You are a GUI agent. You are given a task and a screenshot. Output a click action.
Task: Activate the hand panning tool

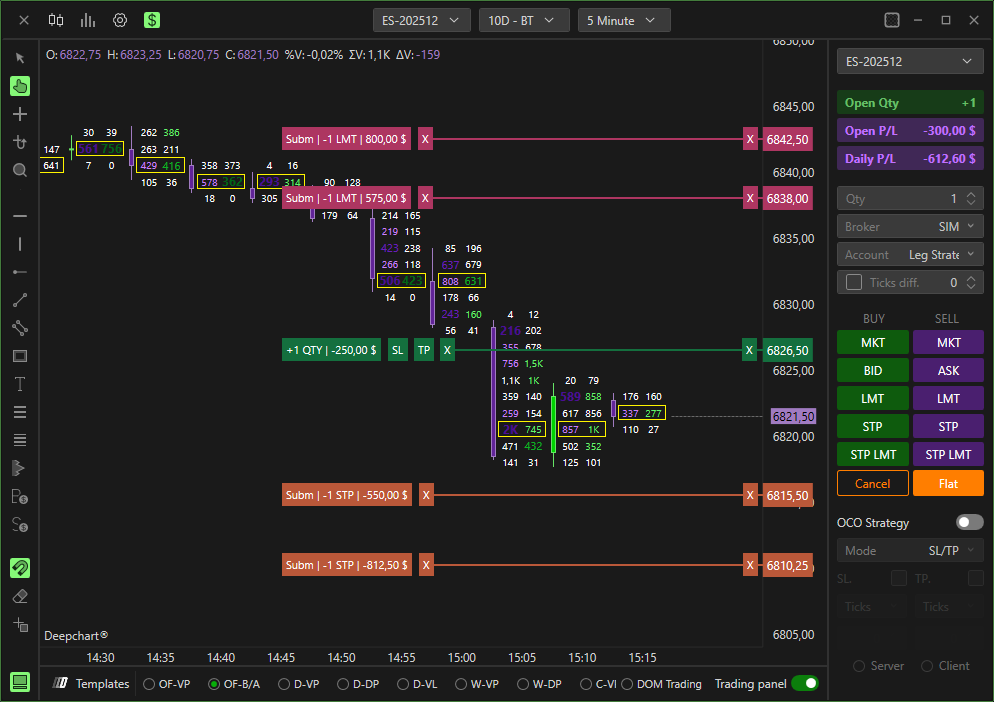[x=20, y=86]
